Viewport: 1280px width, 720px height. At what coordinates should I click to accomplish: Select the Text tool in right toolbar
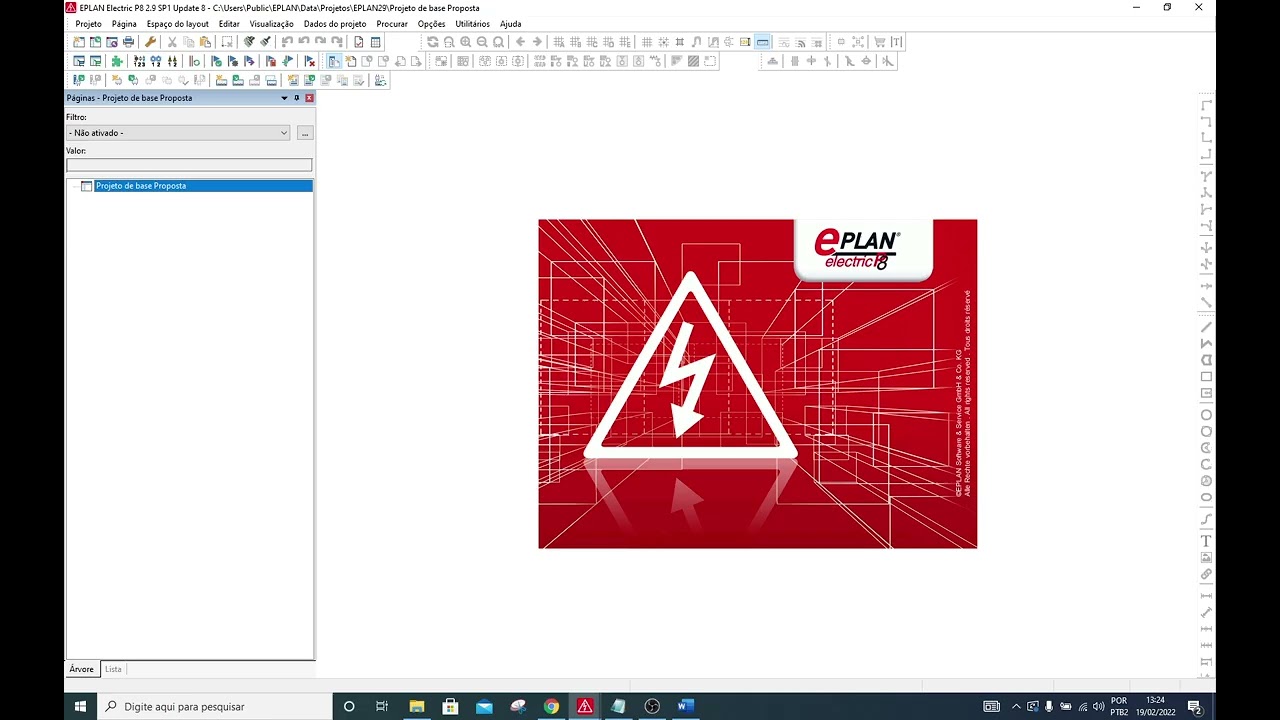tap(1206, 541)
